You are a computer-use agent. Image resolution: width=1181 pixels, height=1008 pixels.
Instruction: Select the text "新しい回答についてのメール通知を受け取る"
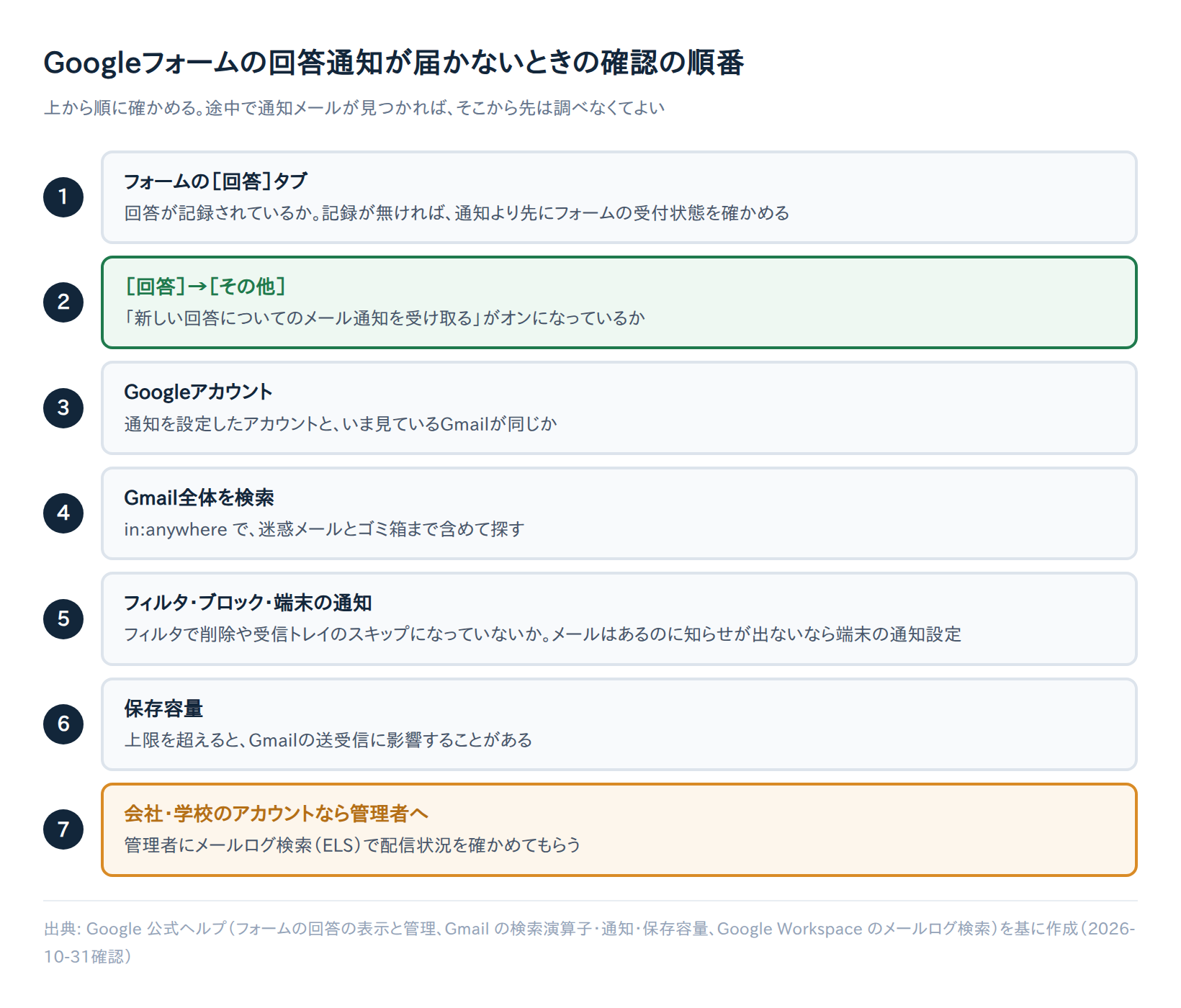pos(303,318)
